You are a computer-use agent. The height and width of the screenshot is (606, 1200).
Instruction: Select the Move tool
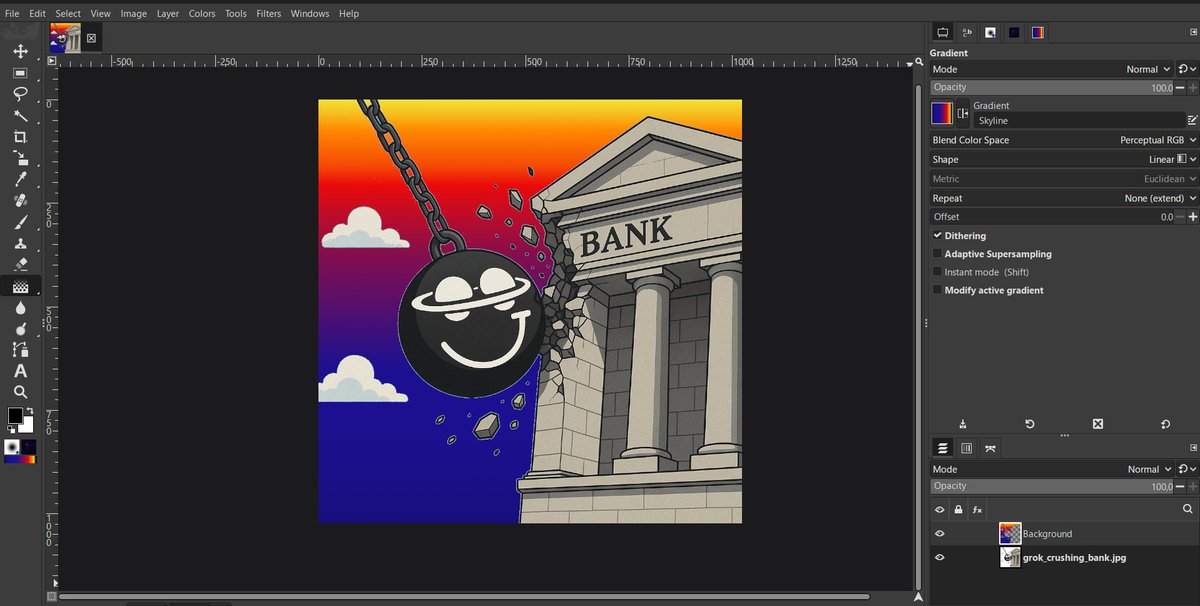[x=20, y=51]
